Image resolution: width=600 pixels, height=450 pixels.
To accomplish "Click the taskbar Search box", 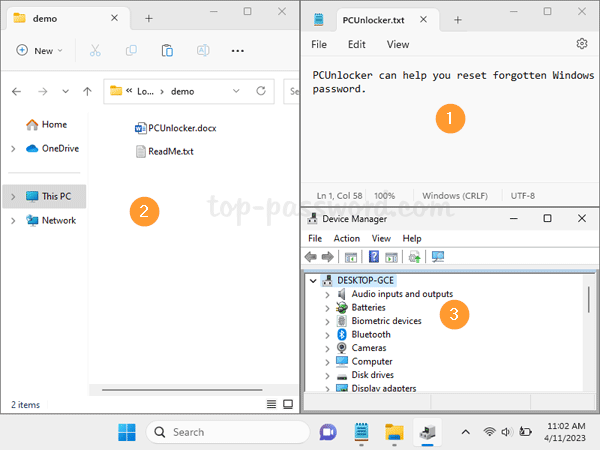I will (225, 432).
